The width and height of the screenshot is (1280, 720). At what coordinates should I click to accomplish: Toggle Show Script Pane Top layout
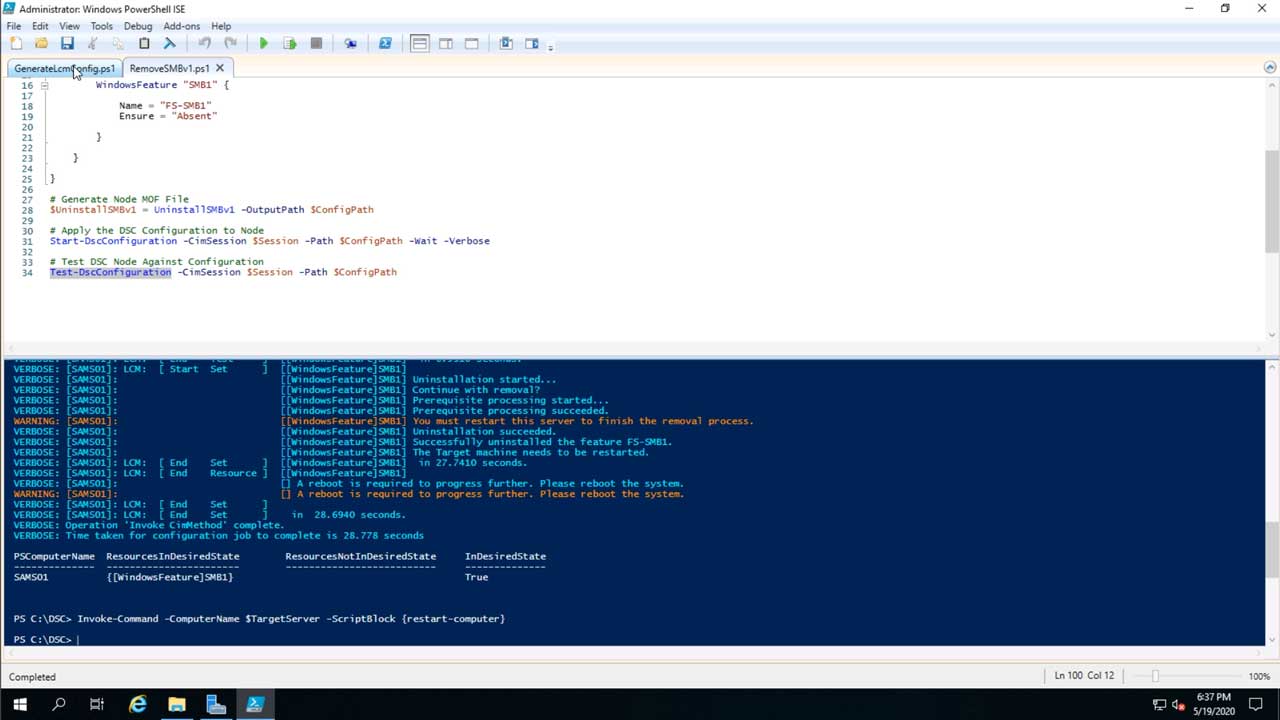click(x=419, y=44)
